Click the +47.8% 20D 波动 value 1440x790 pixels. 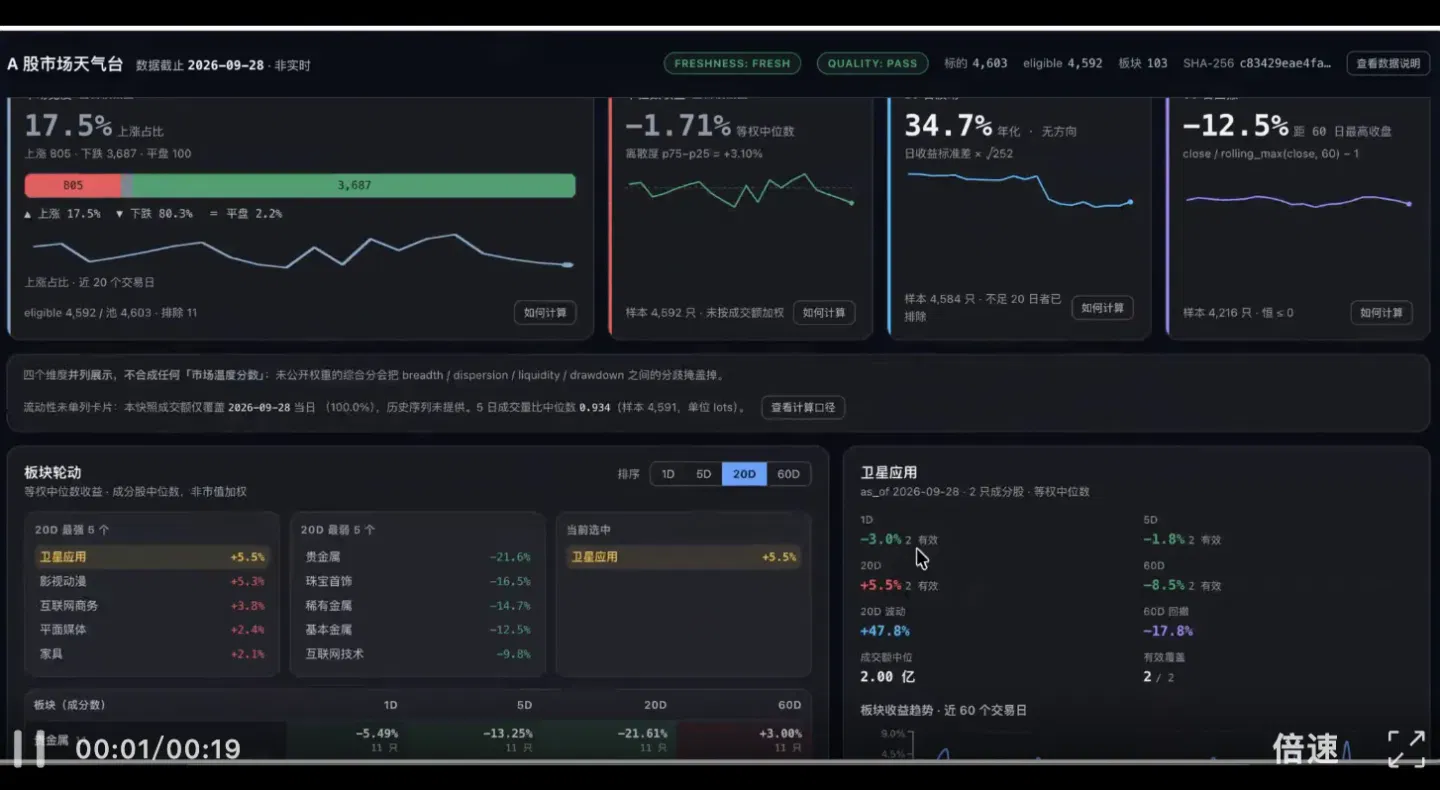click(885, 631)
